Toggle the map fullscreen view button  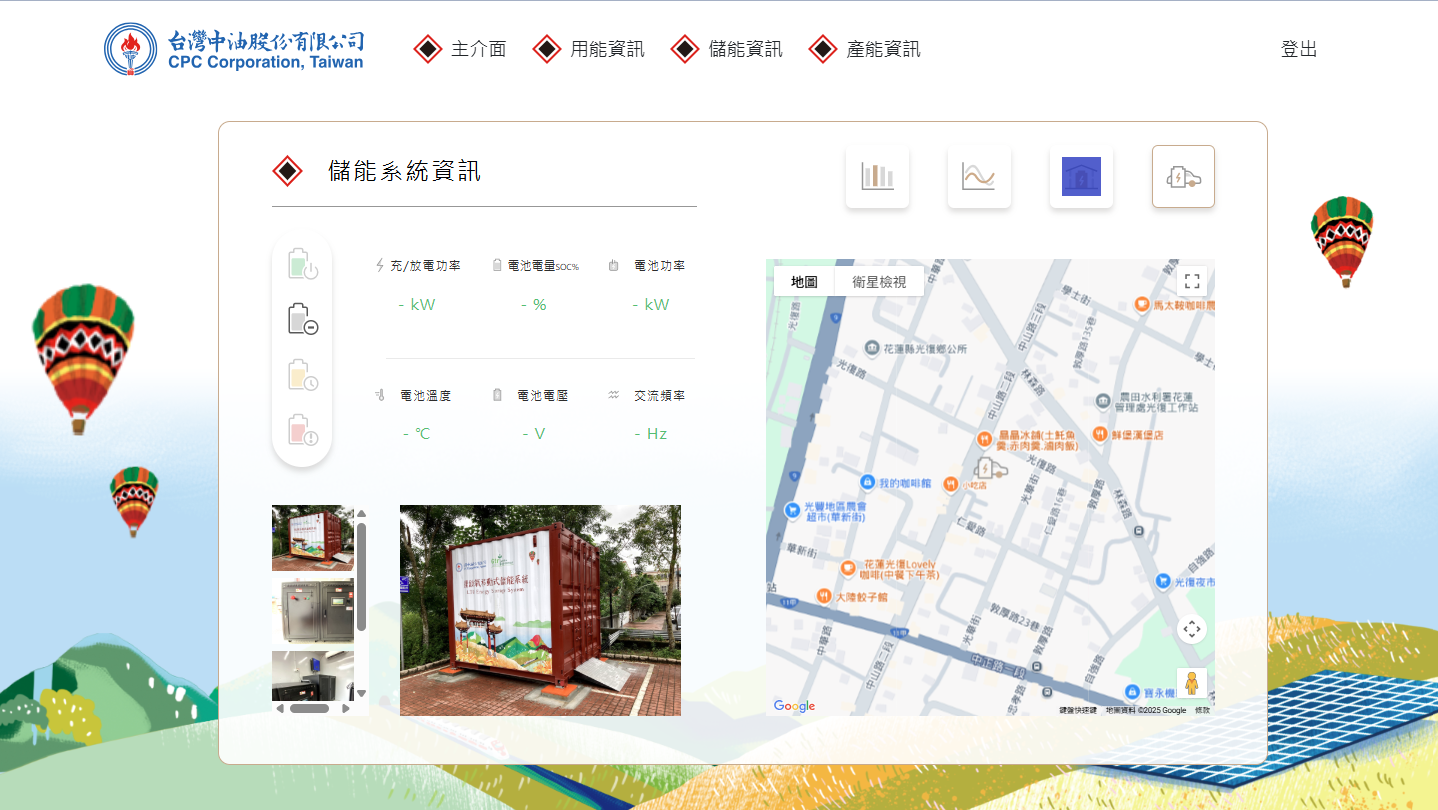1191,281
